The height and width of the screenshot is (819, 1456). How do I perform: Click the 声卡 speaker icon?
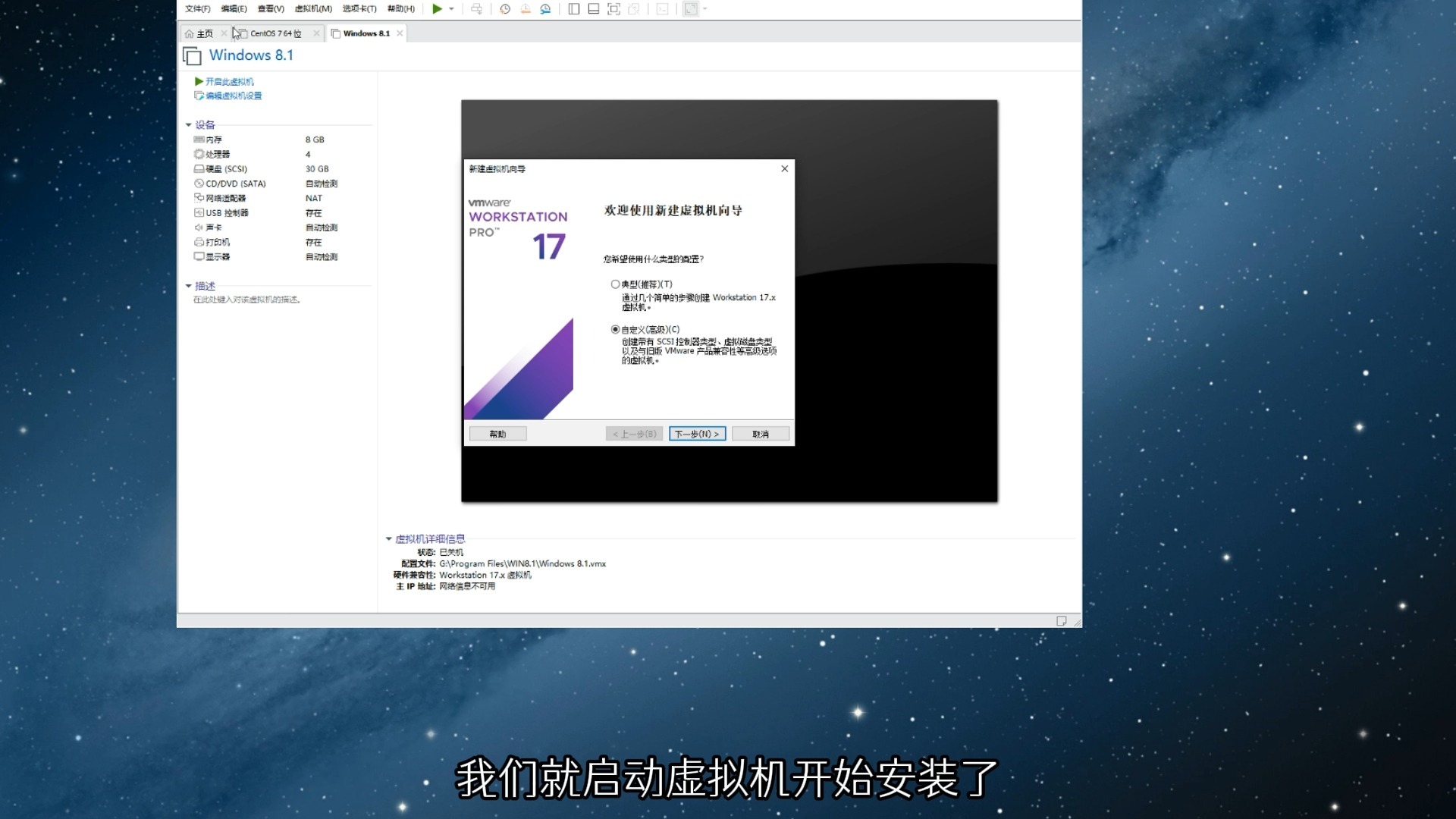pyautogui.click(x=199, y=227)
